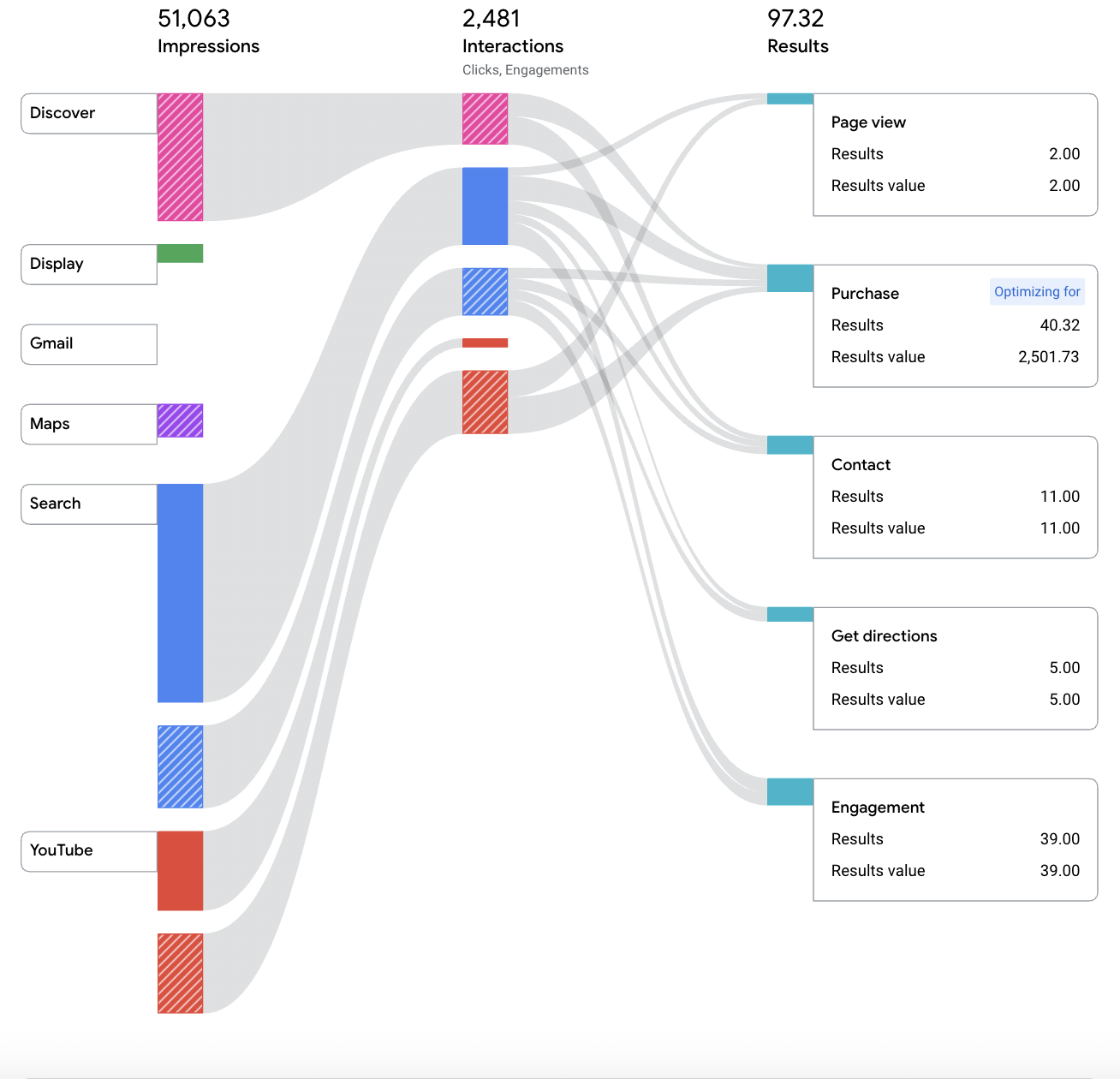Screen dimensions: 1120x1079
Task: Click the solid blue Search impressions bar
Action: tap(180, 593)
